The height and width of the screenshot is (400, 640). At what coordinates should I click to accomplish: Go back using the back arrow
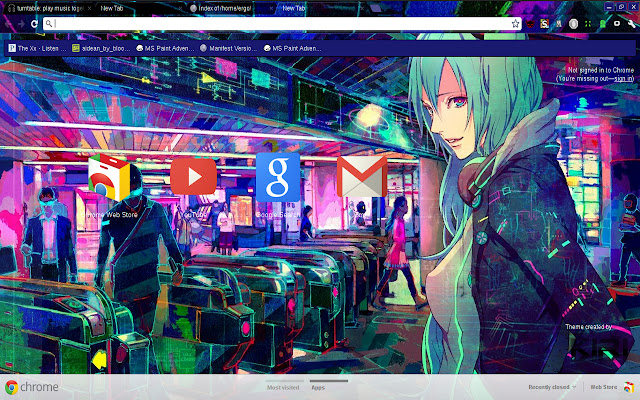coord(8,24)
